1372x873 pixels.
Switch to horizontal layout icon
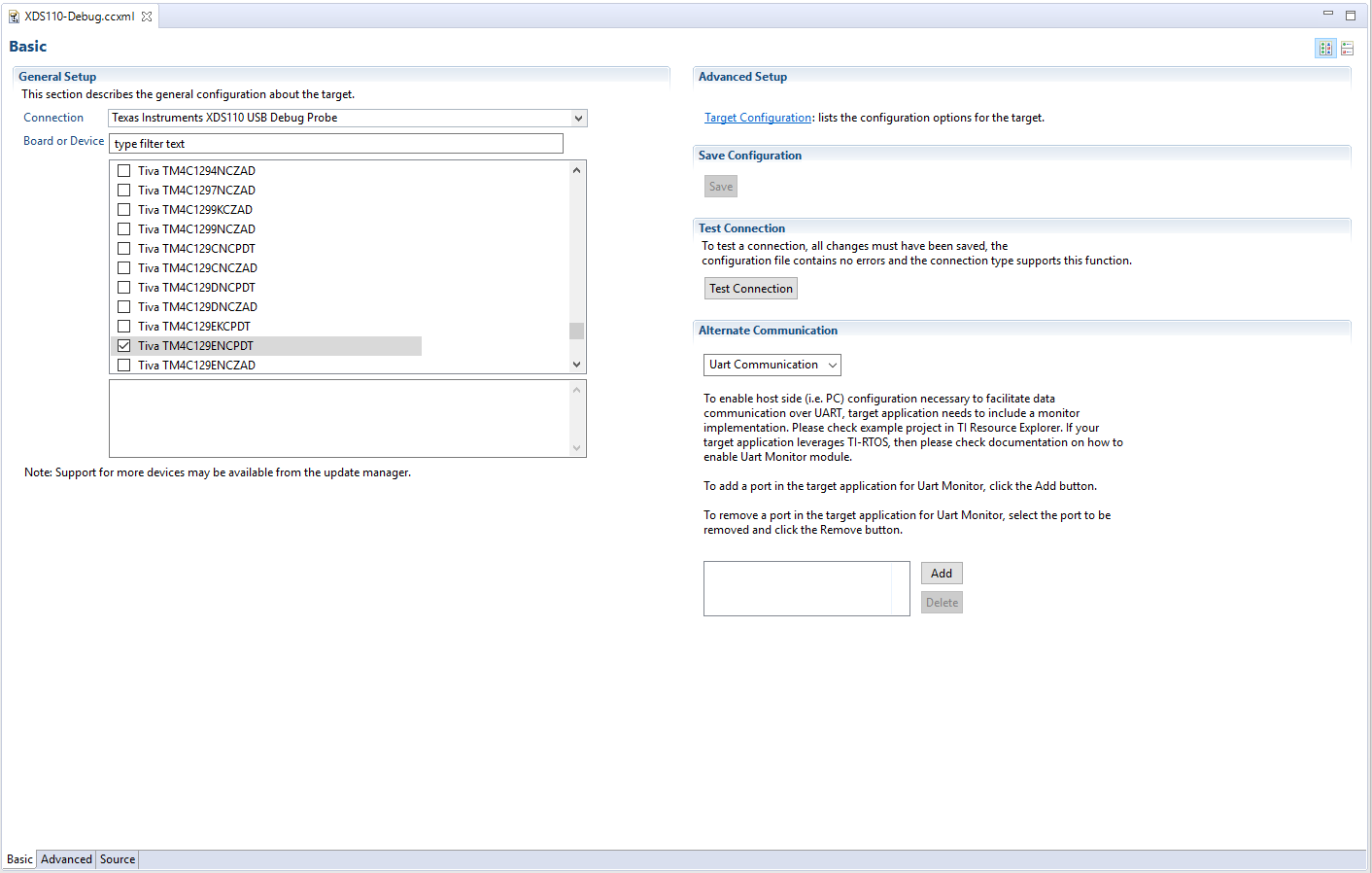point(1326,48)
